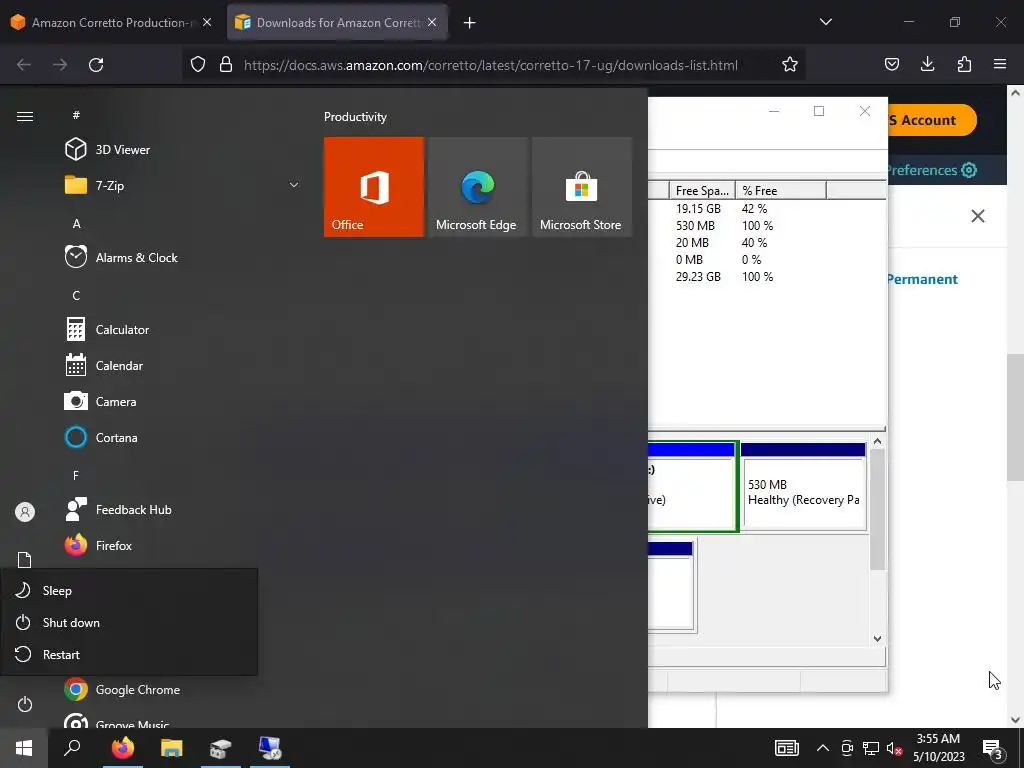This screenshot has width=1024, height=768.
Task: Show hidden tray icons chevron
Action: point(823,748)
